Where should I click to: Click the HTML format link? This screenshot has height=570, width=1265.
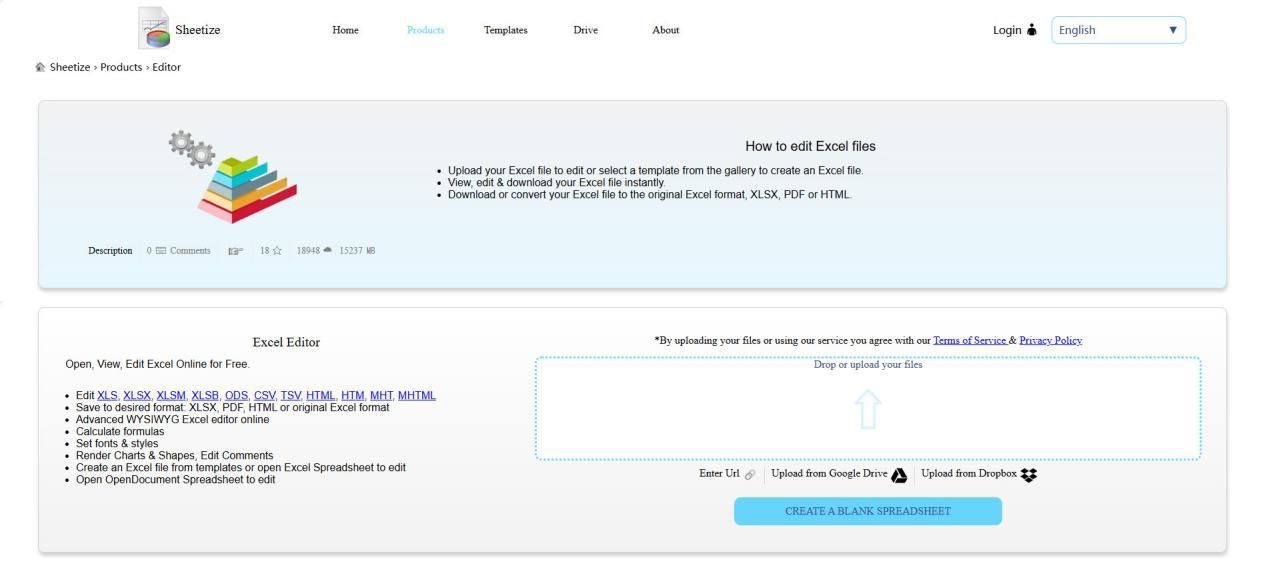[x=321, y=396]
